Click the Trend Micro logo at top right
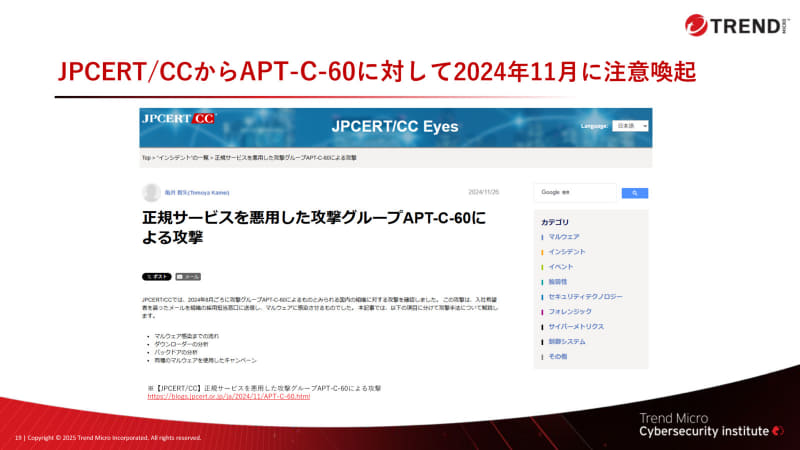This screenshot has height=450, width=800. click(737, 26)
